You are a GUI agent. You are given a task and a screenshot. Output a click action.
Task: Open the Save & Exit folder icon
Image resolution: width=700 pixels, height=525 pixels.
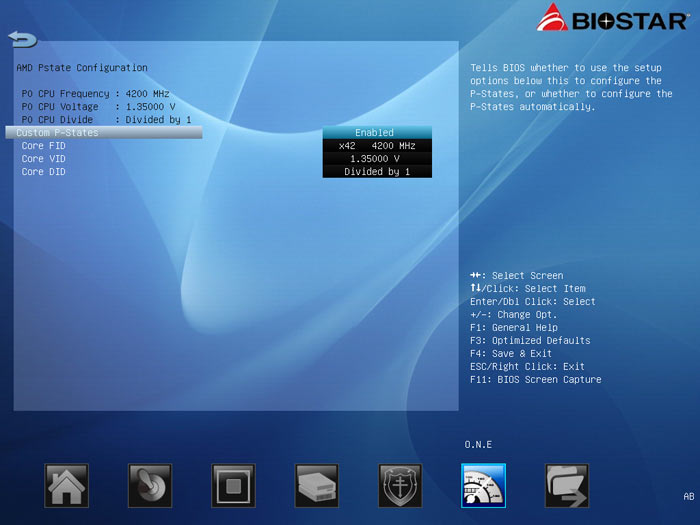[x=567, y=485]
